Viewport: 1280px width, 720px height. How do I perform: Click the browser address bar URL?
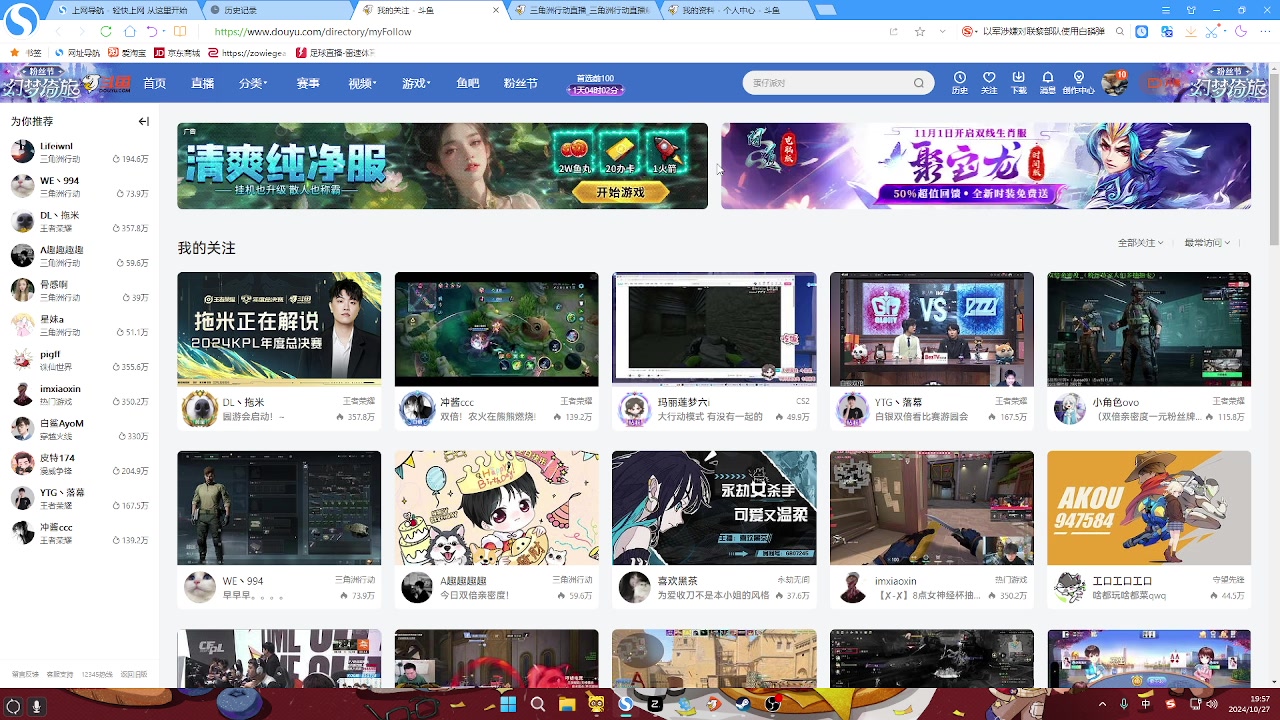[313, 31]
